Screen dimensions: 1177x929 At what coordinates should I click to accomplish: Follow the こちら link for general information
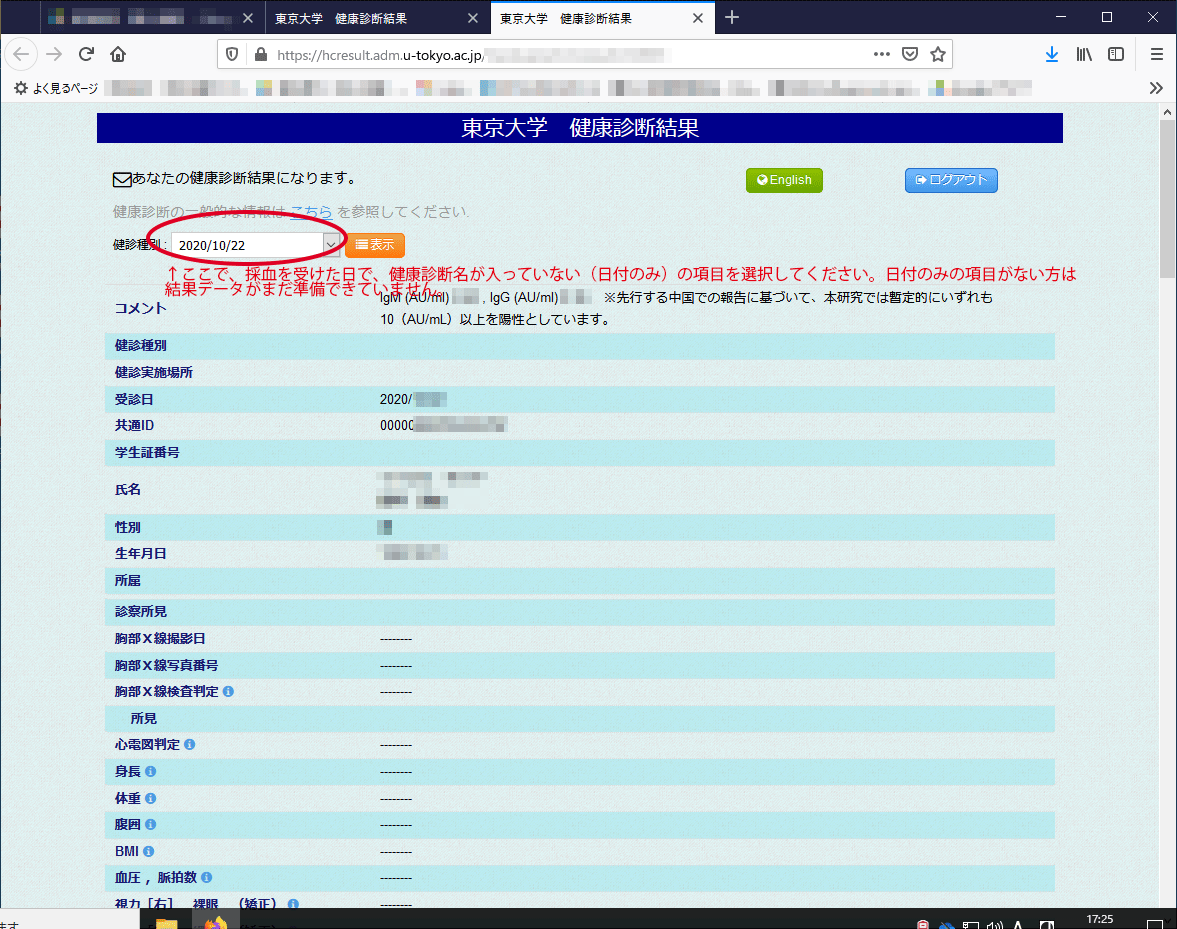pyautogui.click(x=311, y=212)
